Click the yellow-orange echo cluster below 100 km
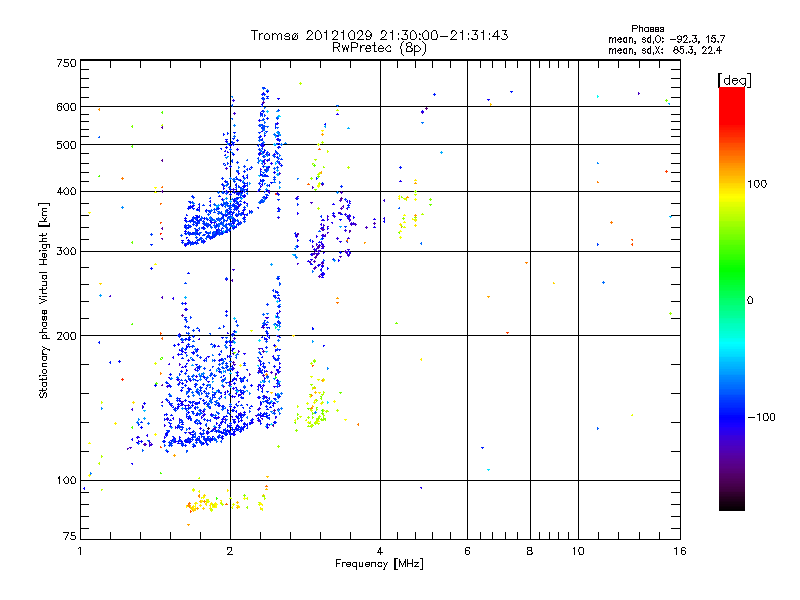The image size is (800, 600). [227, 501]
